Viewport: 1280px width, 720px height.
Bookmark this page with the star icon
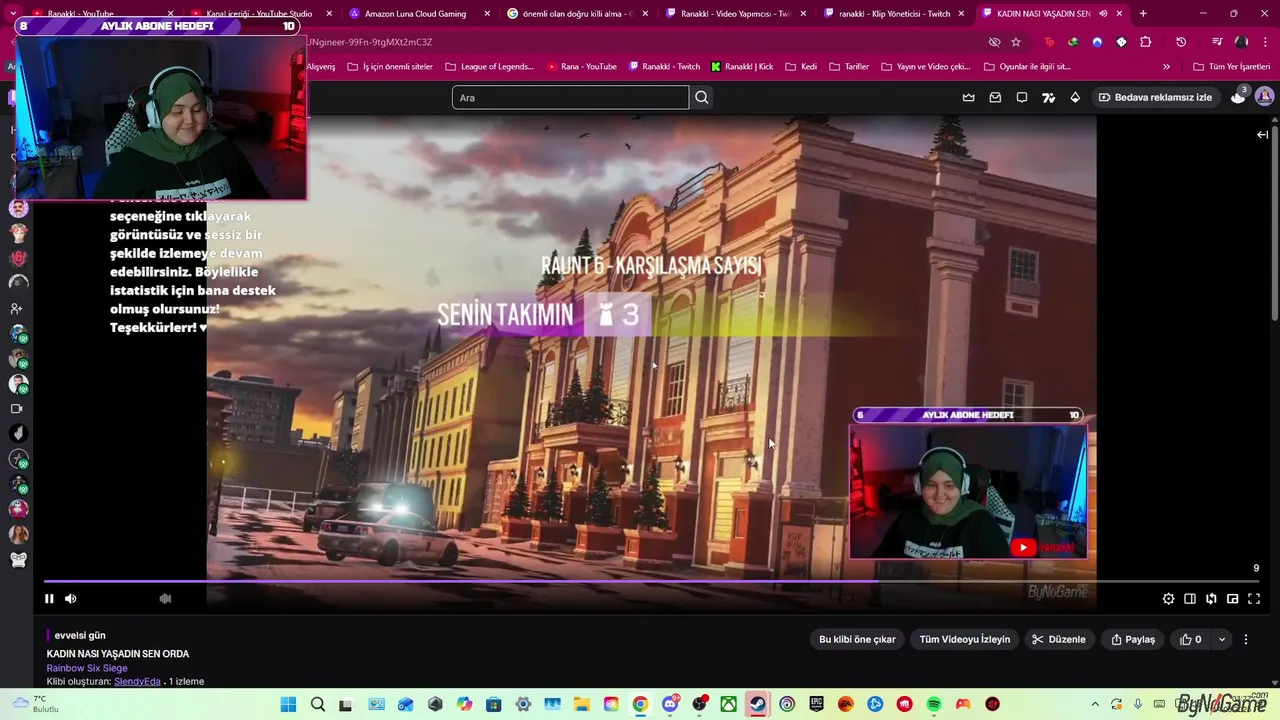click(x=1016, y=42)
